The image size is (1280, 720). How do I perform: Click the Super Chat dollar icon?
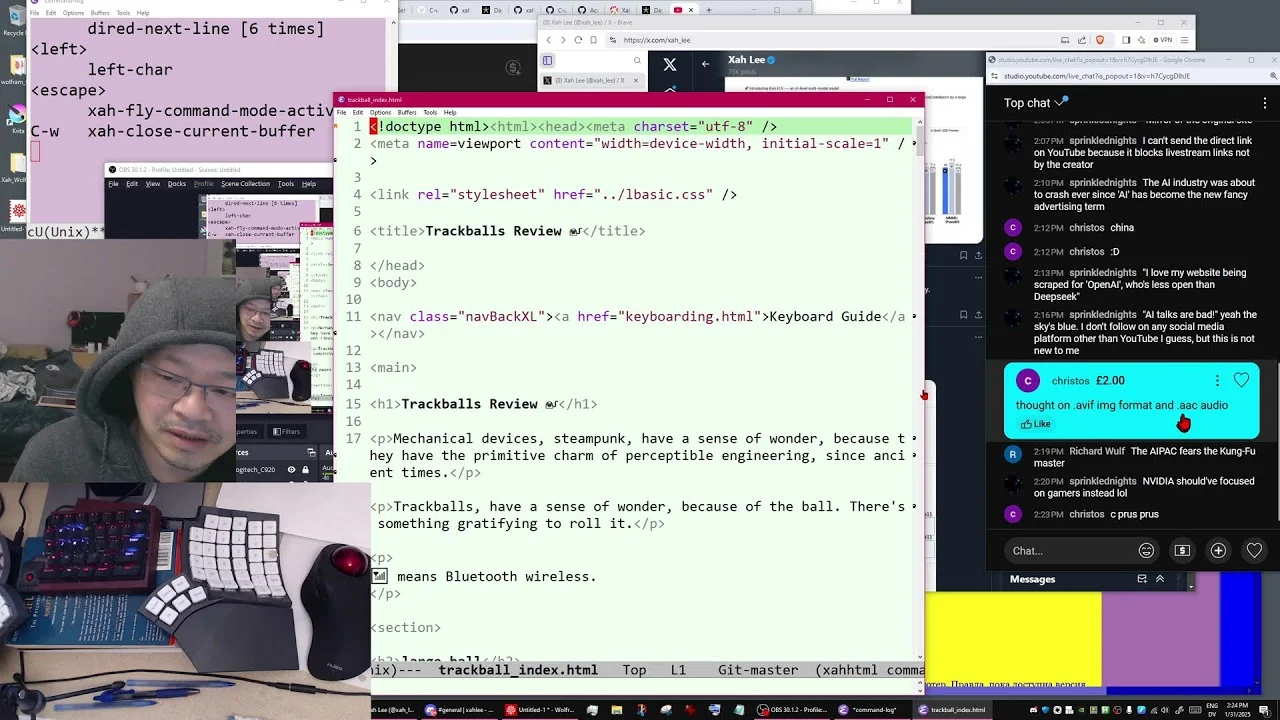tap(1182, 551)
